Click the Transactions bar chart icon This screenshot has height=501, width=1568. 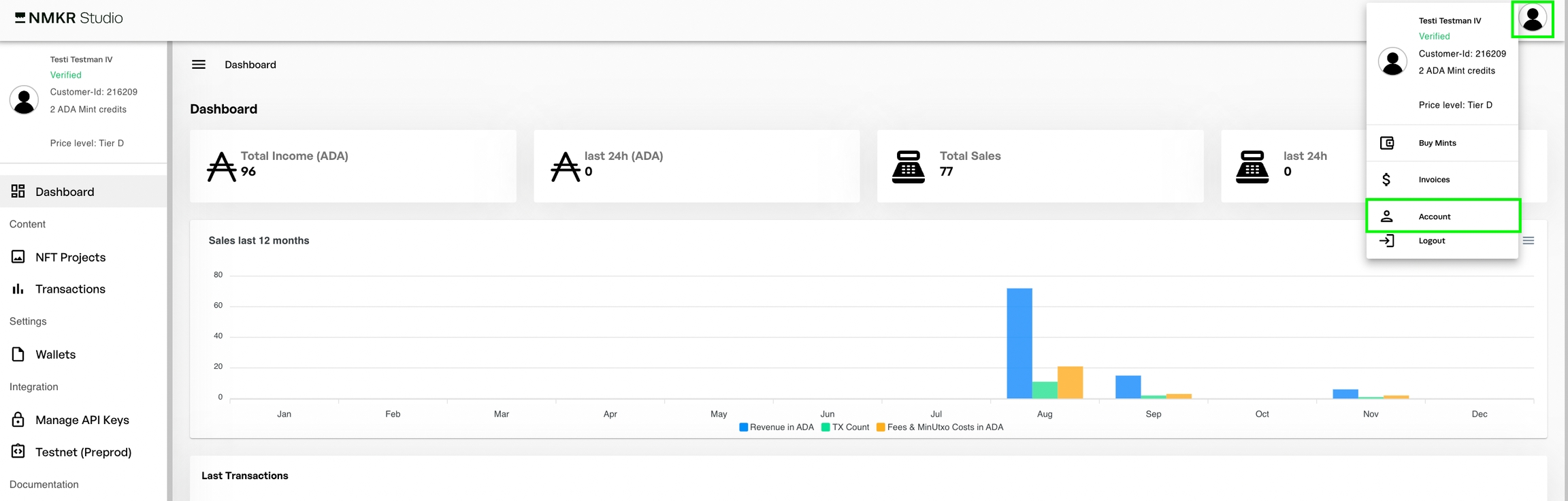coord(18,289)
